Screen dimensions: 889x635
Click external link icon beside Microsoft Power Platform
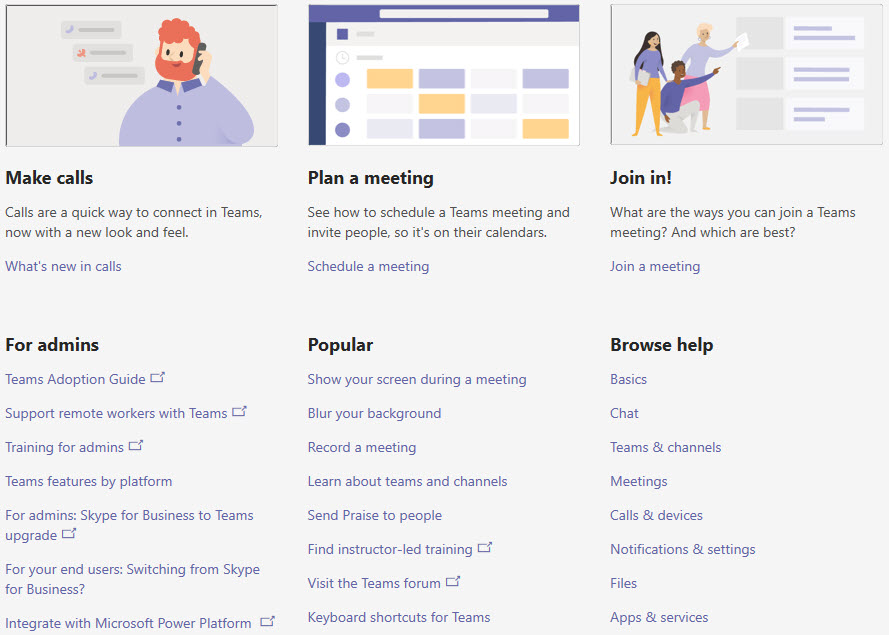click(268, 621)
